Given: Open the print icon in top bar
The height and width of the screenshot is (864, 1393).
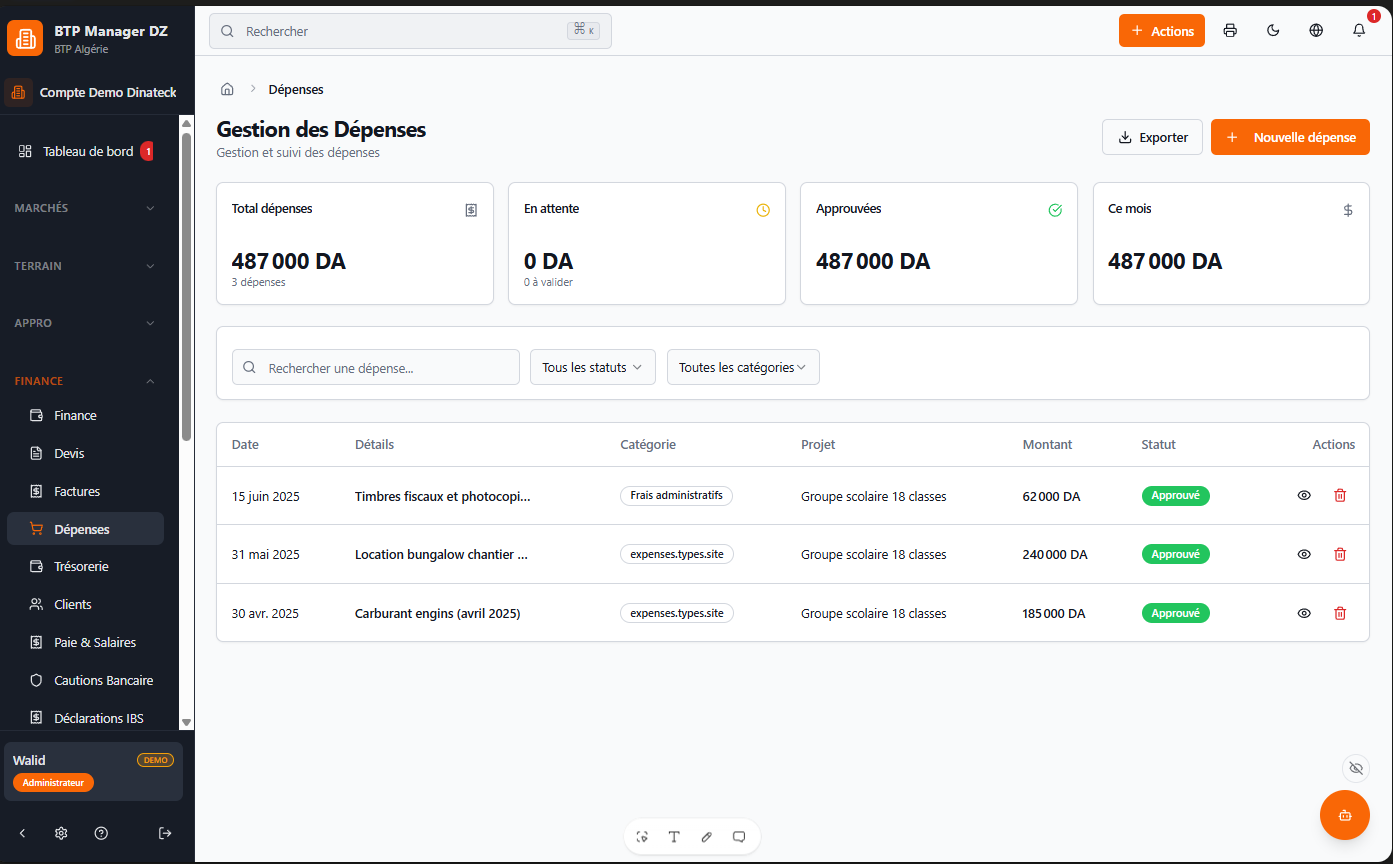Looking at the screenshot, I should click(1230, 31).
